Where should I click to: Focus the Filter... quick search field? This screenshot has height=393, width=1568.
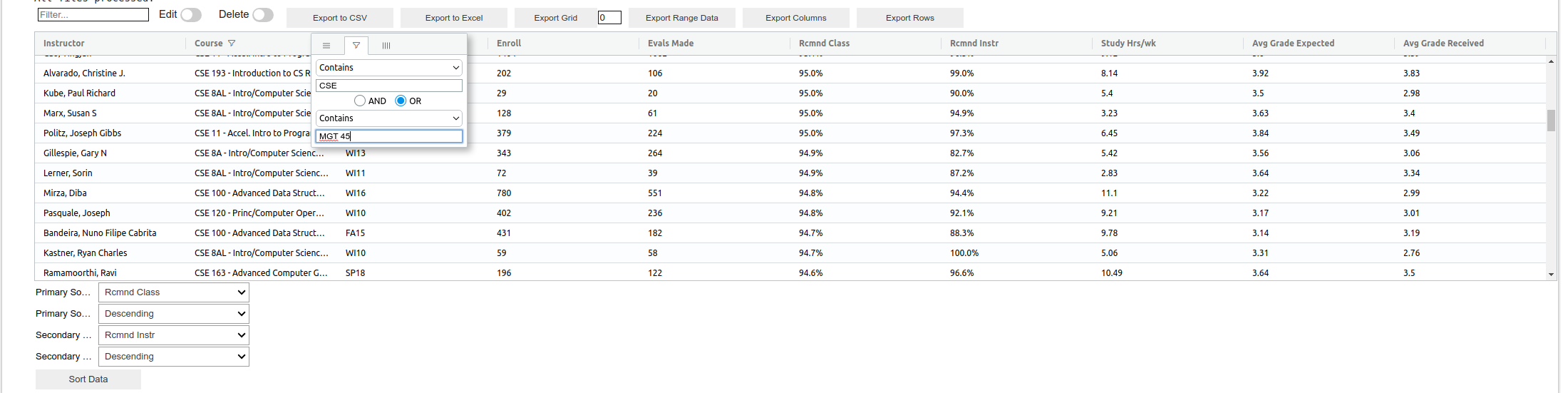tap(93, 15)
